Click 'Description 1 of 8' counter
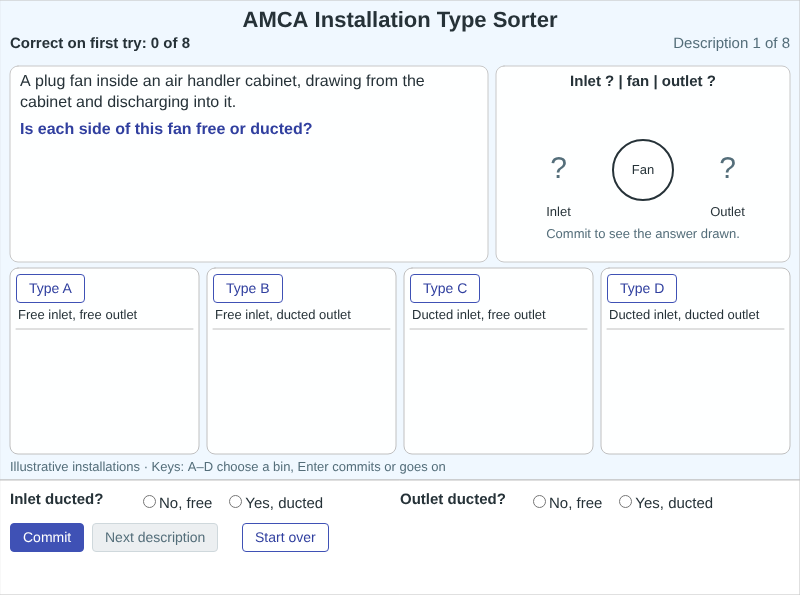This screenshot has width=800, height=597. tap(732, 43)
